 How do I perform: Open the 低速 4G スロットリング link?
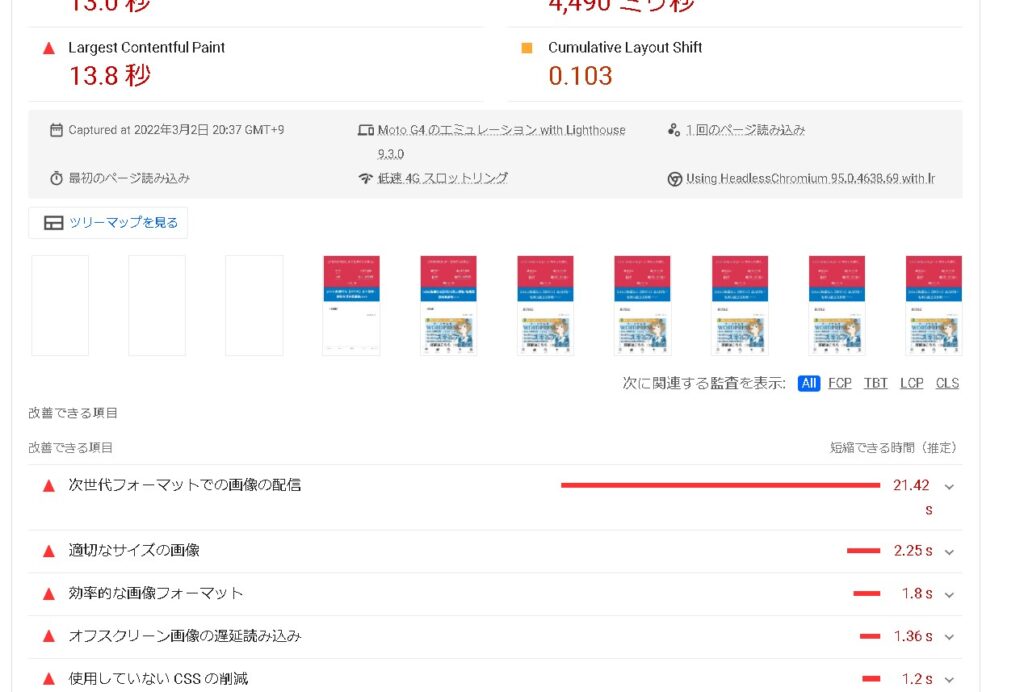442,178
